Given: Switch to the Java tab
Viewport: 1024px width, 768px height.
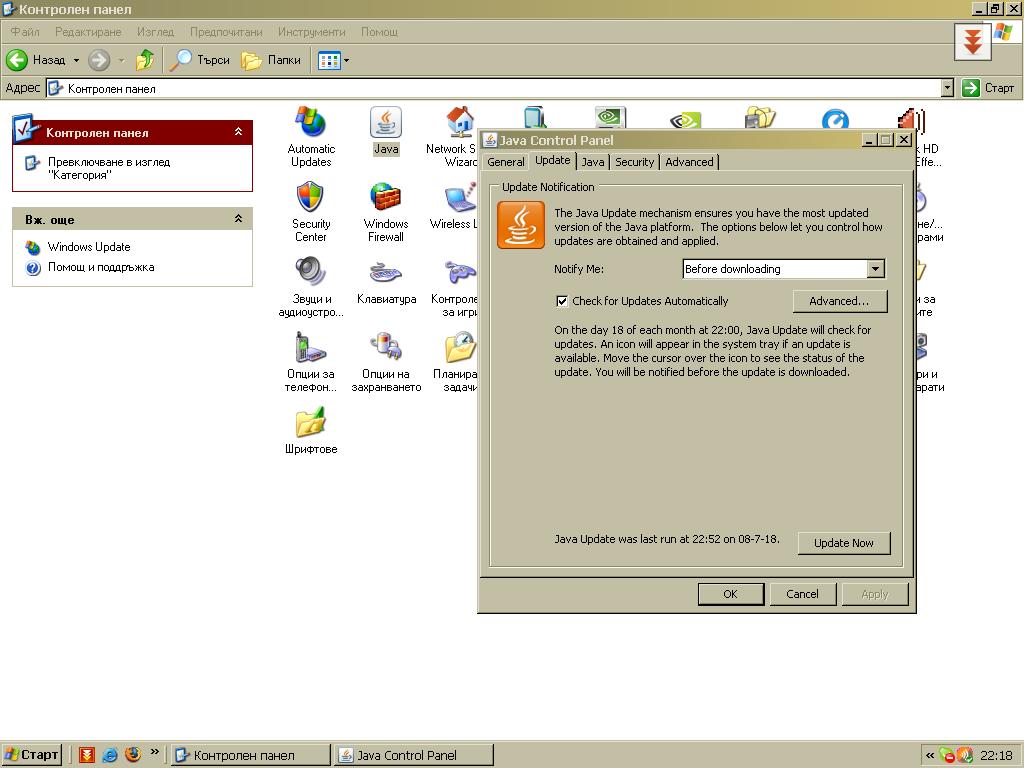Looking at the screenshot, I should click(593, 162).
